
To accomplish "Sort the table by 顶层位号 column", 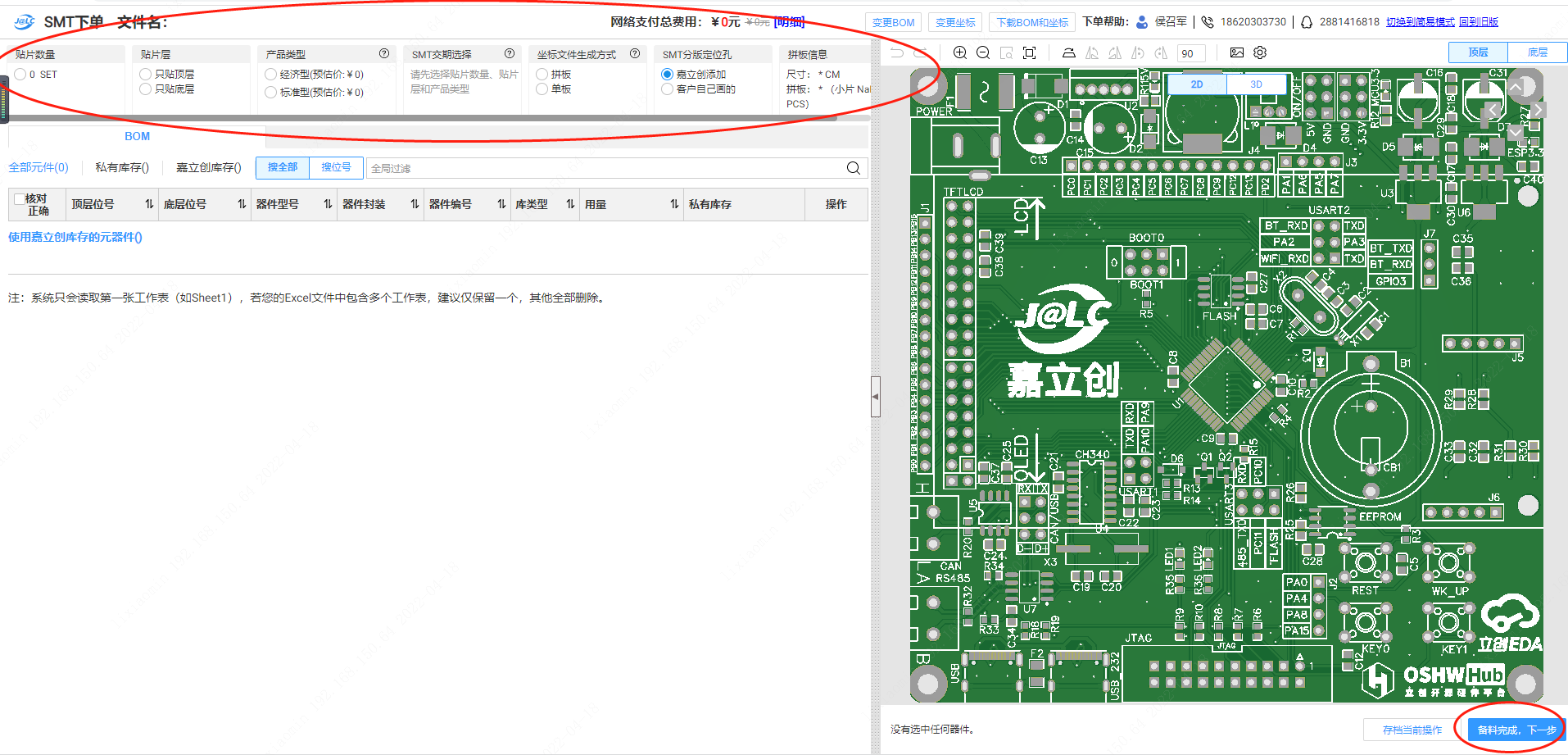I will (149, 204).
